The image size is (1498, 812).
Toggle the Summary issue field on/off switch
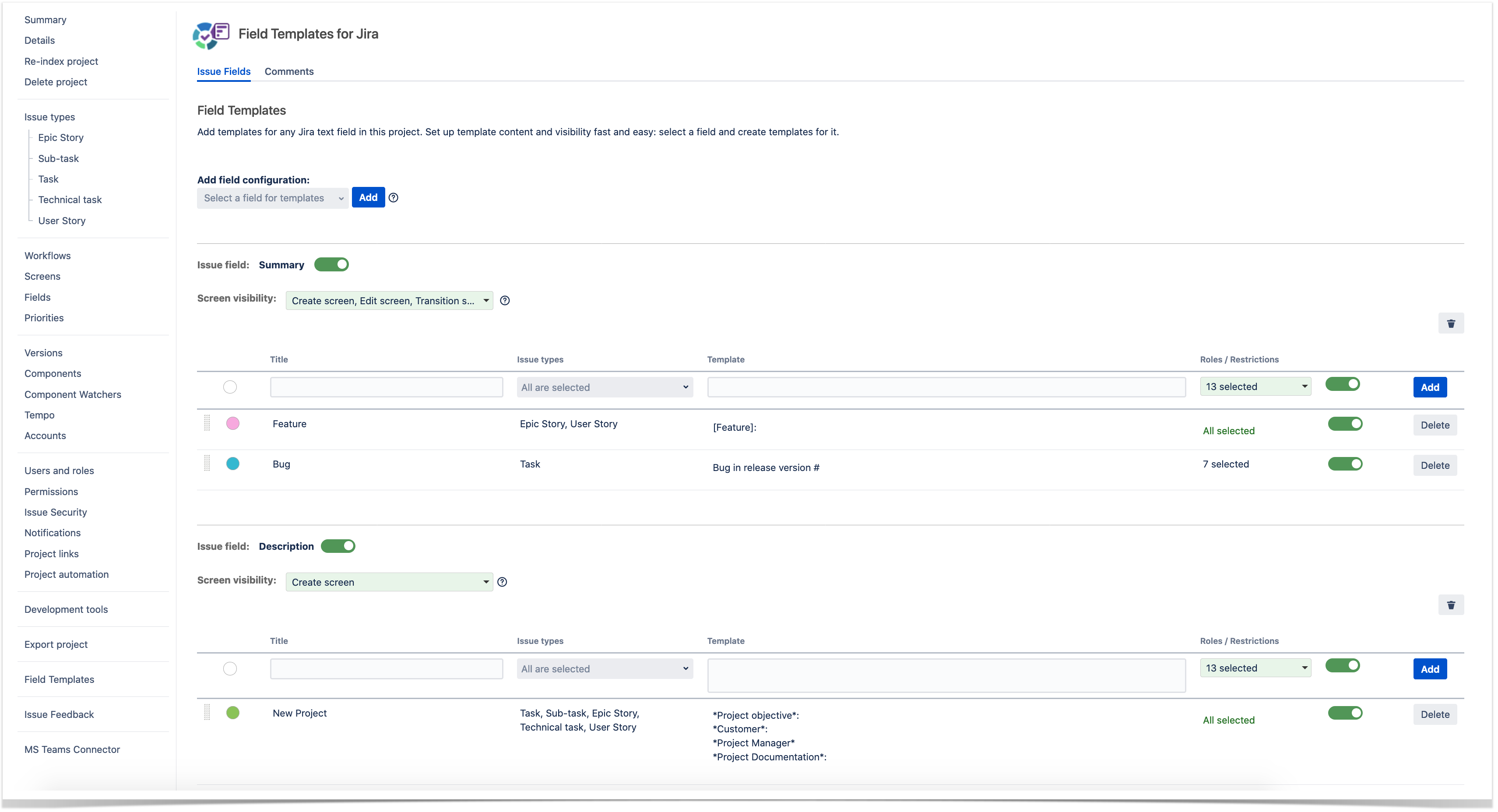333,265
